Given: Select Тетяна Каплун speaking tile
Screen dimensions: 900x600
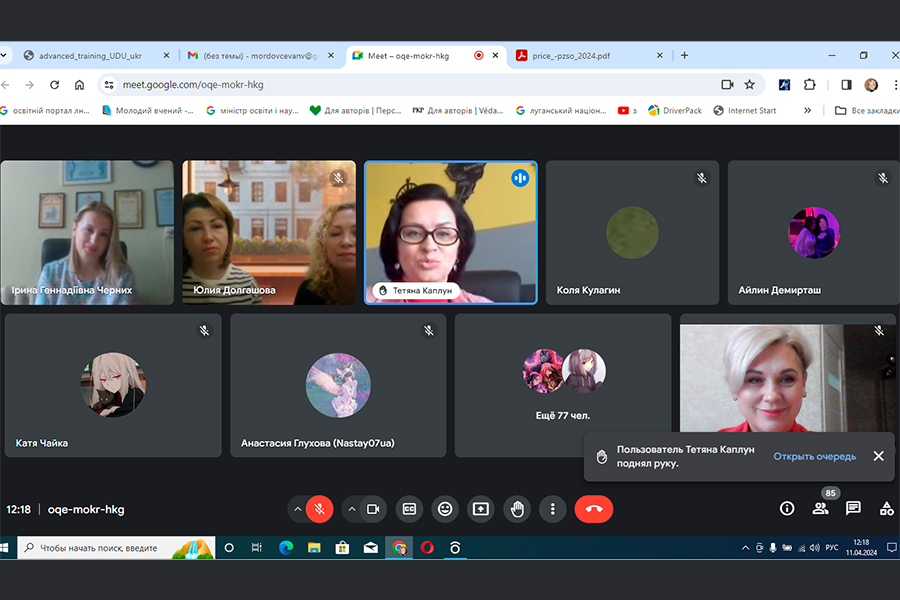Looking at the screenshot, I should (x=451, y=233).
